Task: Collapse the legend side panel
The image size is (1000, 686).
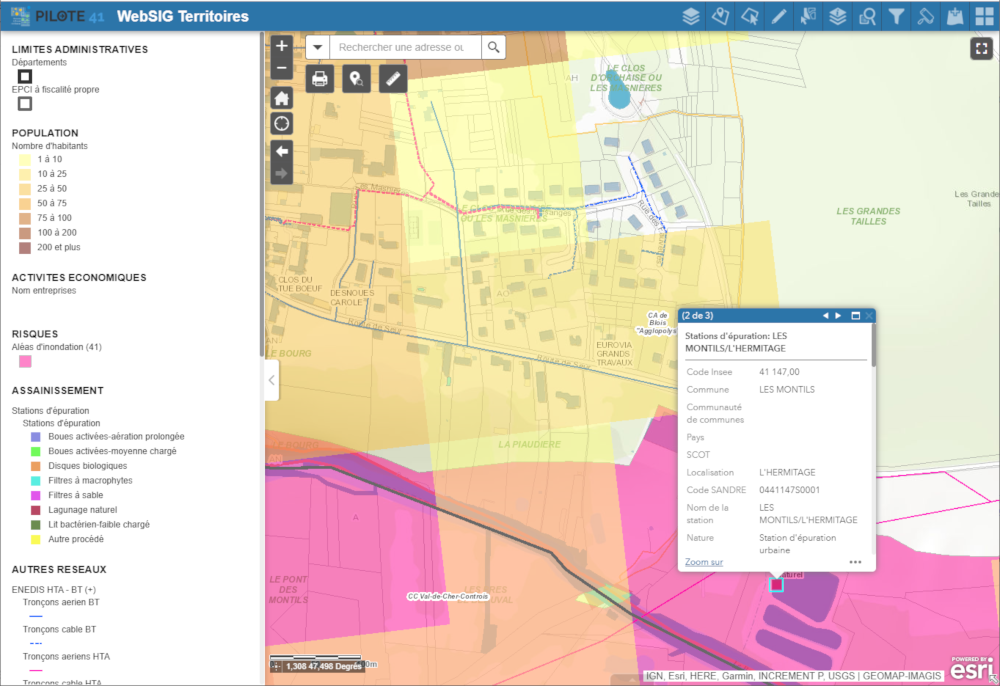Action: [271, 380]
